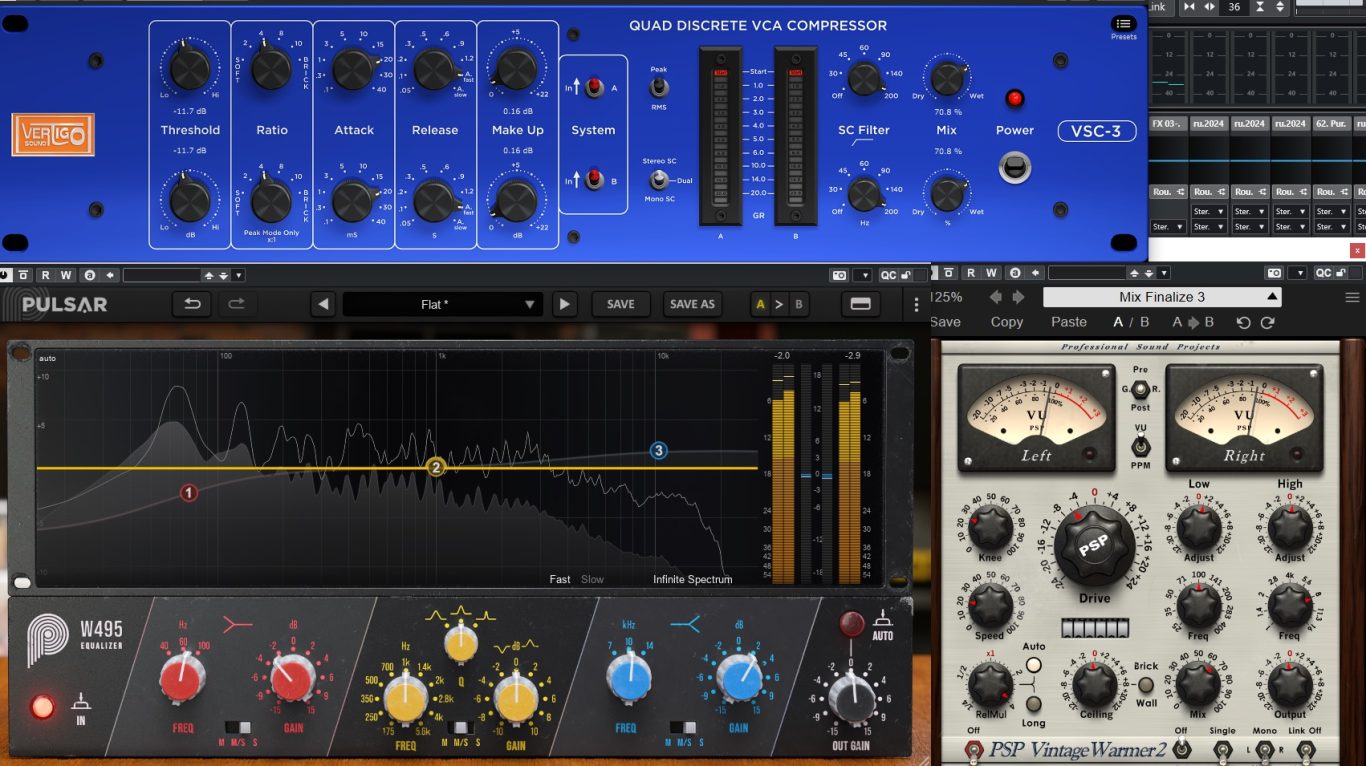Toggle the VSC-3 Power switch

point(1014,167)
